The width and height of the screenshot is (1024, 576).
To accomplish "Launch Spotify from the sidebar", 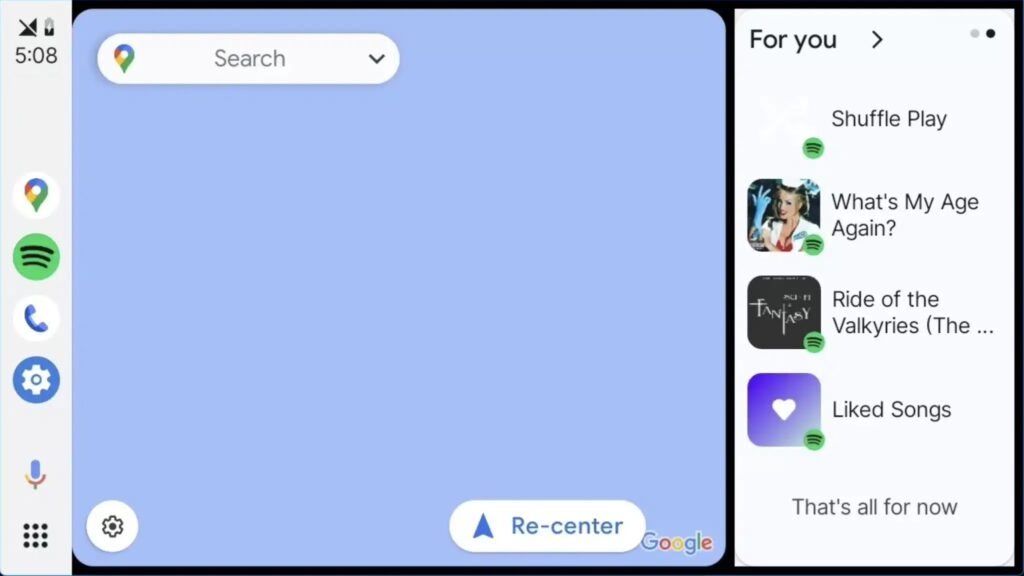I will [x=36, y=257].
